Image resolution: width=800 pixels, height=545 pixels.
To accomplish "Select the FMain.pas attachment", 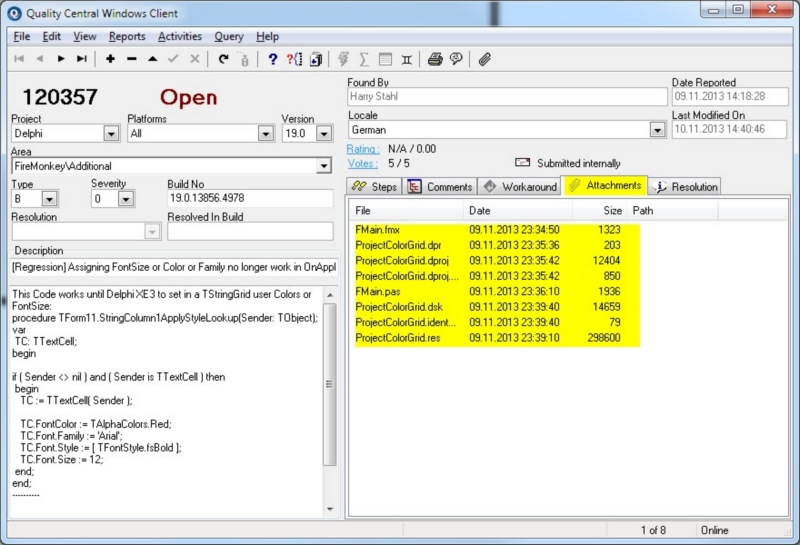I will (x=378, y=291).
